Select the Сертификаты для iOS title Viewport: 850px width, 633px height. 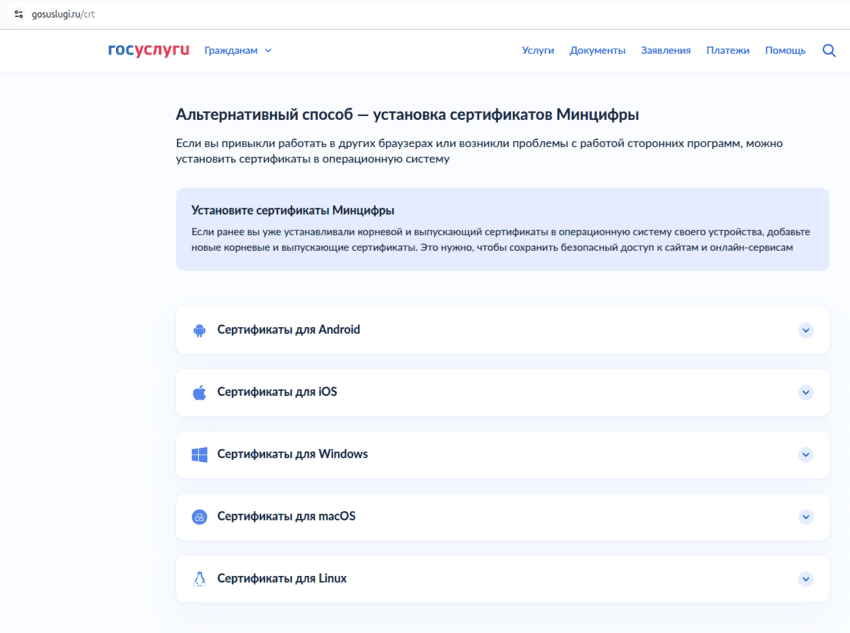277,392
